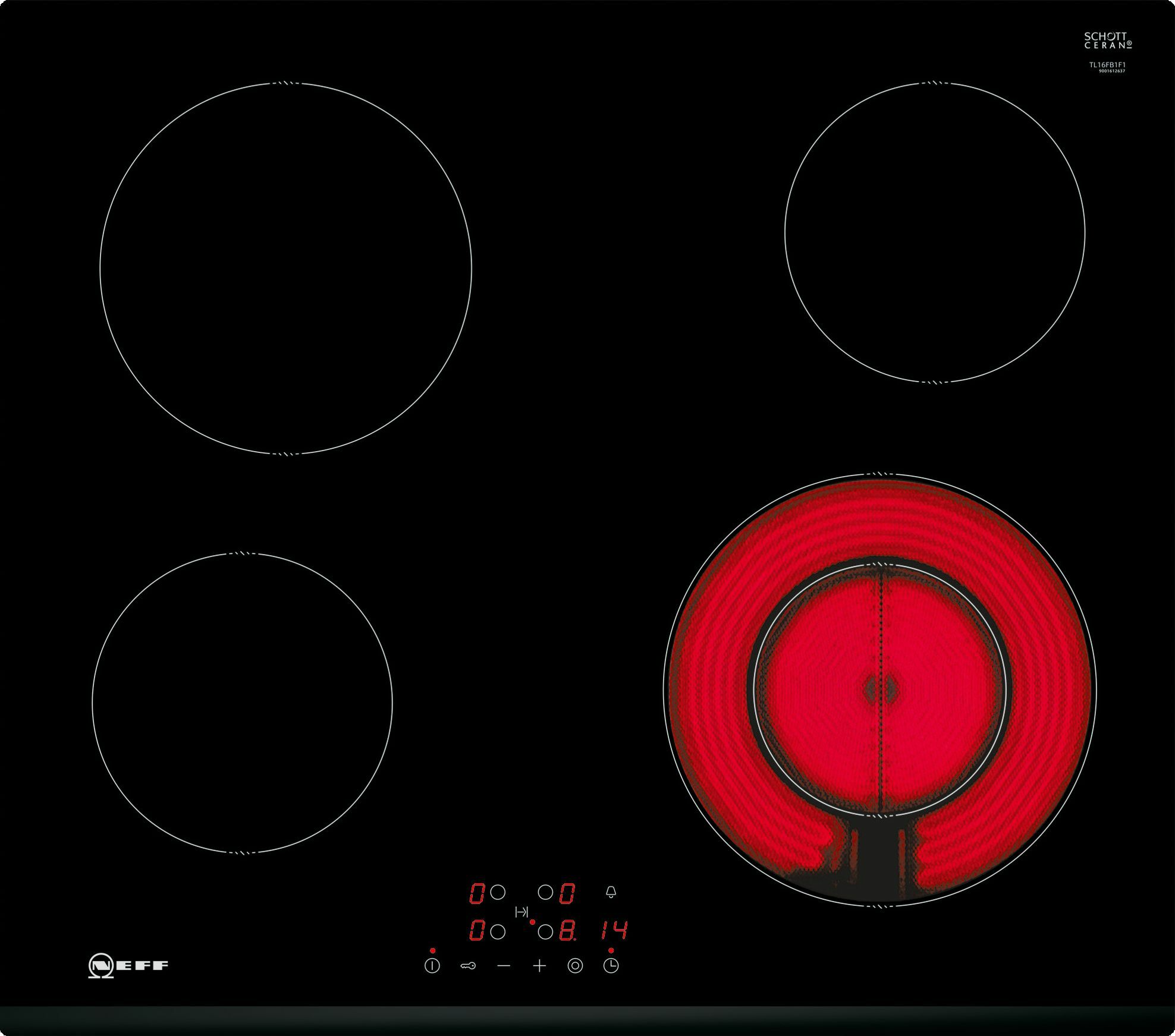Tap the rear-left heat level display 0
The height and width of the screenshot is (1036, 1175).
tap(477, 893)
